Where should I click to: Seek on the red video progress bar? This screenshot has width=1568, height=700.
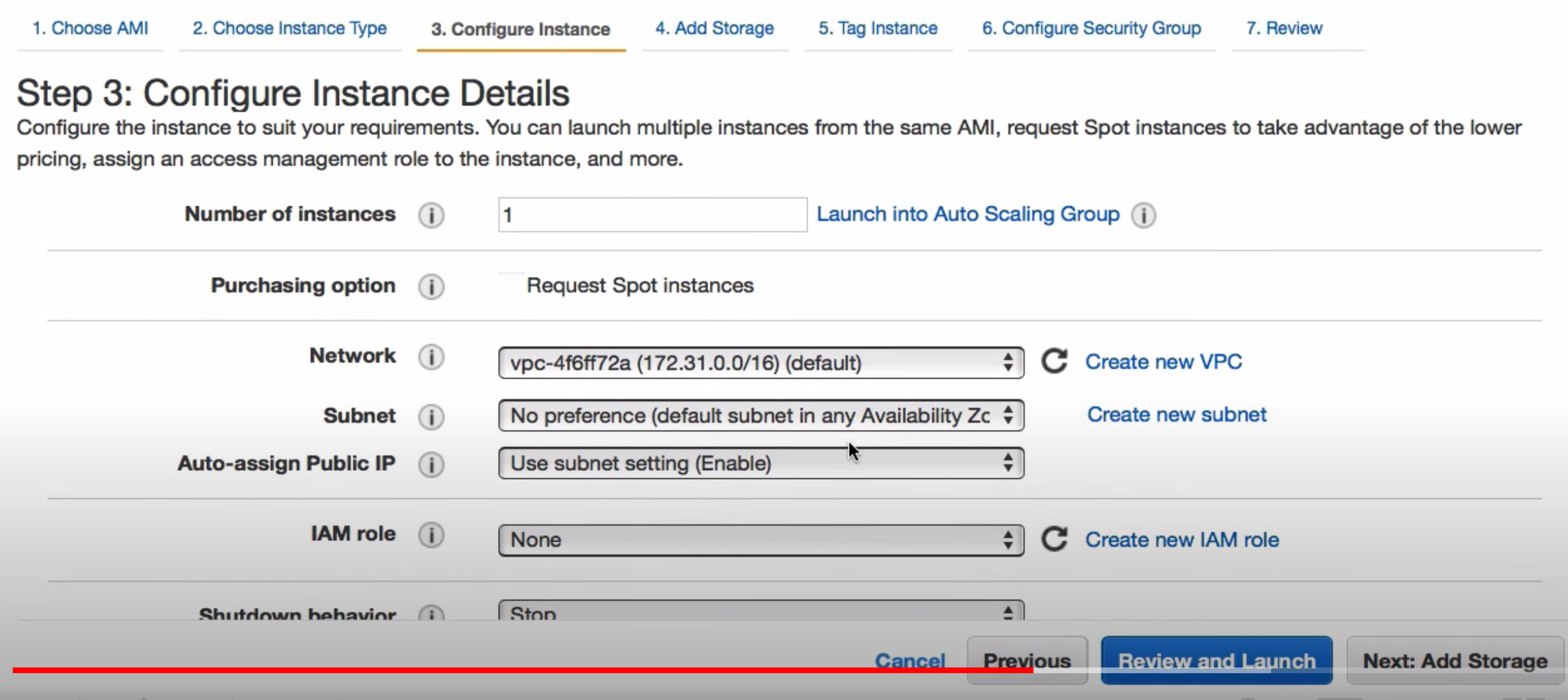pyautogui.click(x=522, y=670)
